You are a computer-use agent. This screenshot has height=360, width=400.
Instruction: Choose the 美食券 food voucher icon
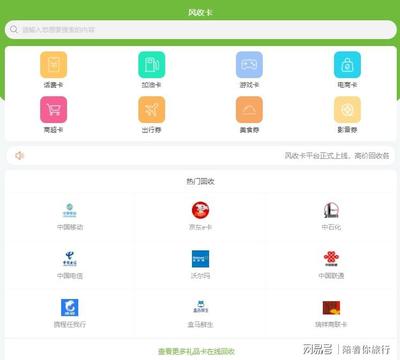(249, 110)
